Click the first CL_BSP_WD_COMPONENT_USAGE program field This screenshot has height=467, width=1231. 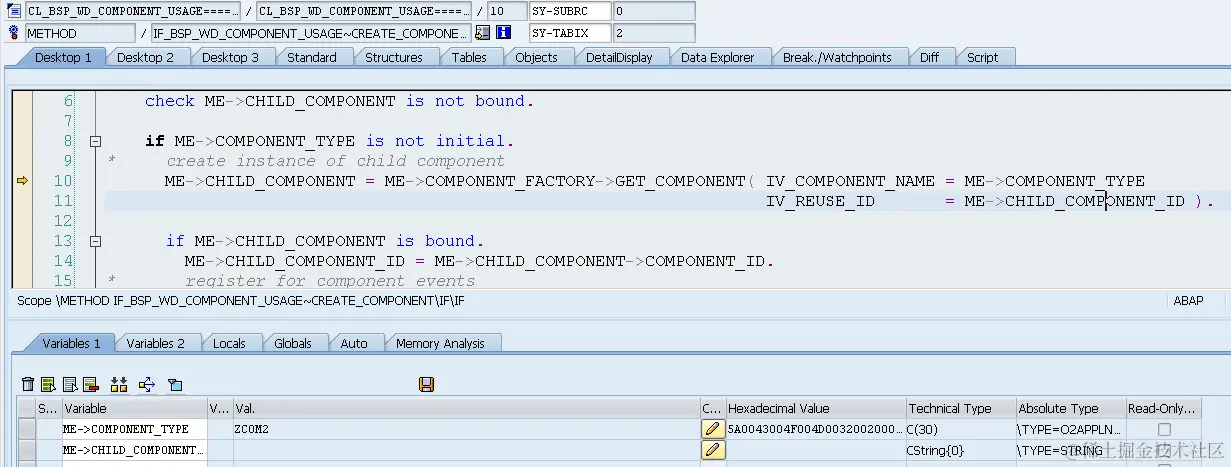tap(133, 12)
